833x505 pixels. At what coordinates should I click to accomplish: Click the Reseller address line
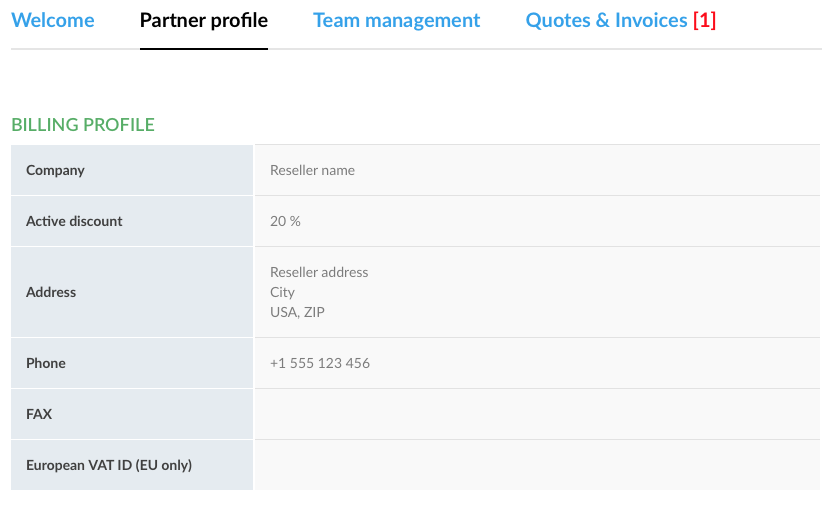319,272
